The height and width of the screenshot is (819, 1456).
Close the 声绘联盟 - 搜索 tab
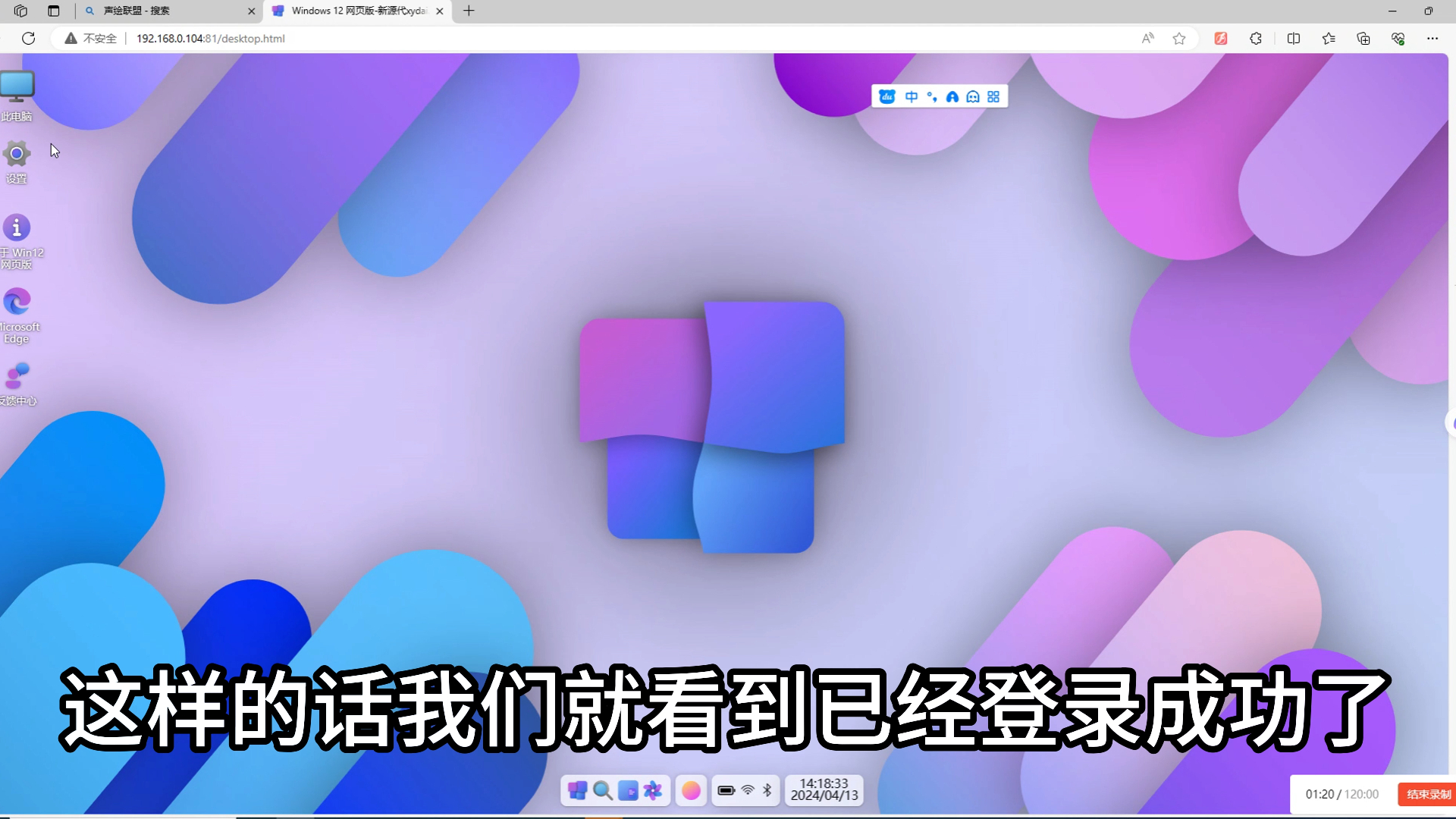(x=251, y=11)
